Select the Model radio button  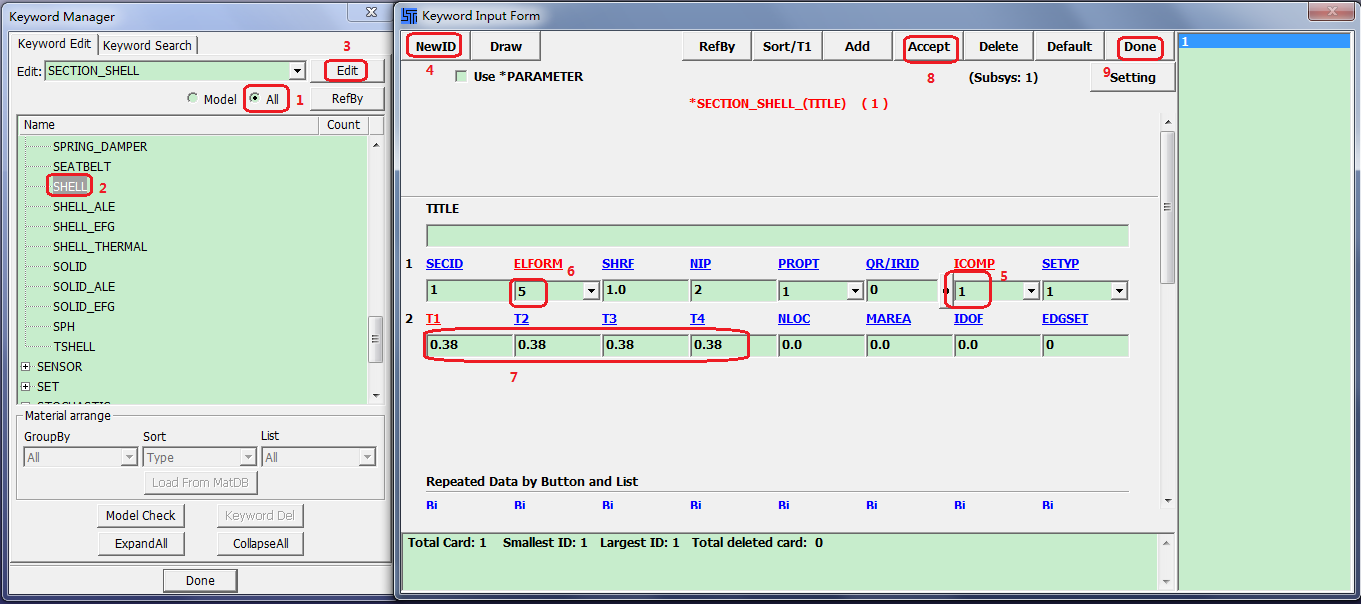pyautogui.click(x=193, y=99)
